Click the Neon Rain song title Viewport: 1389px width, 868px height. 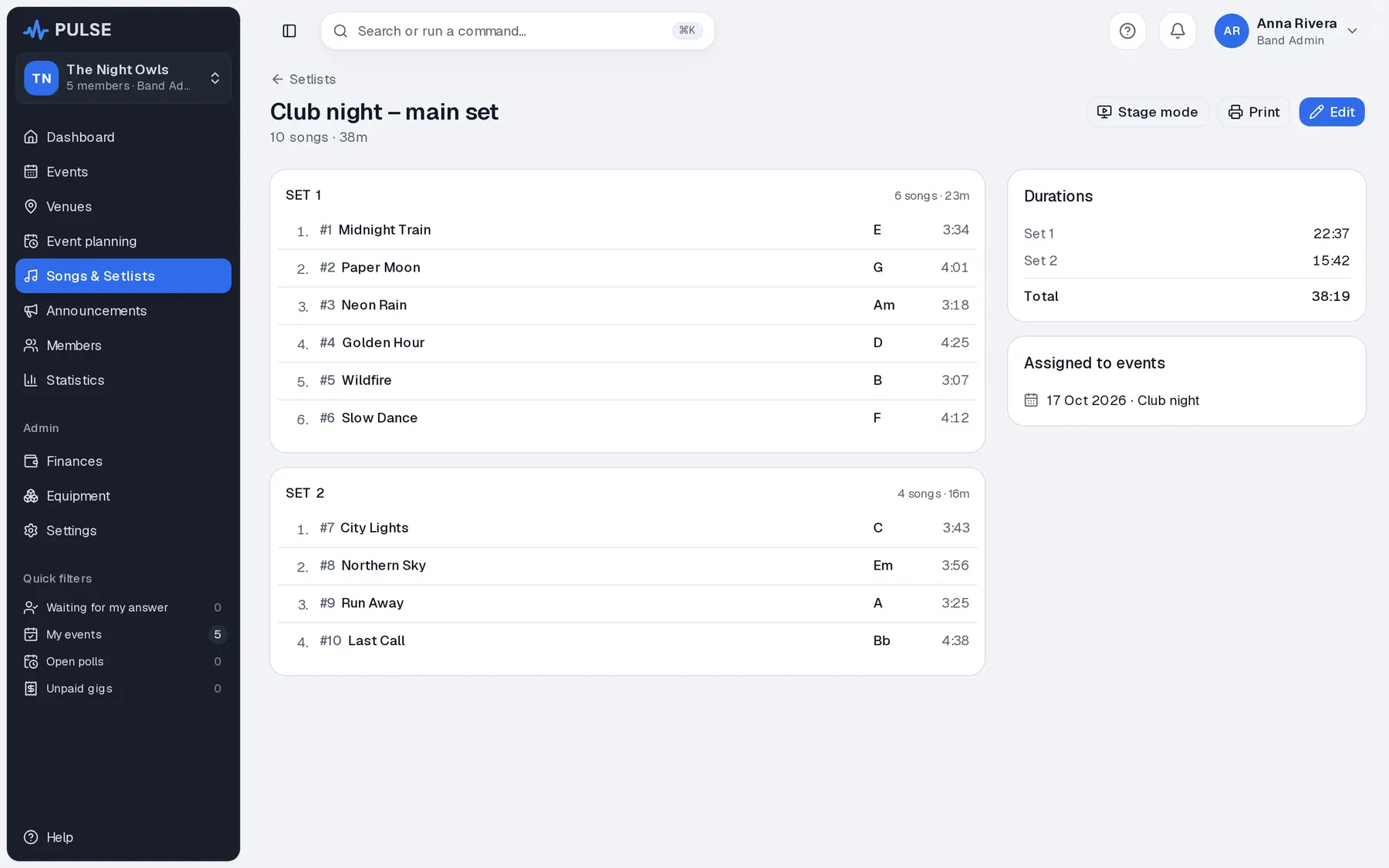(374, 305)
